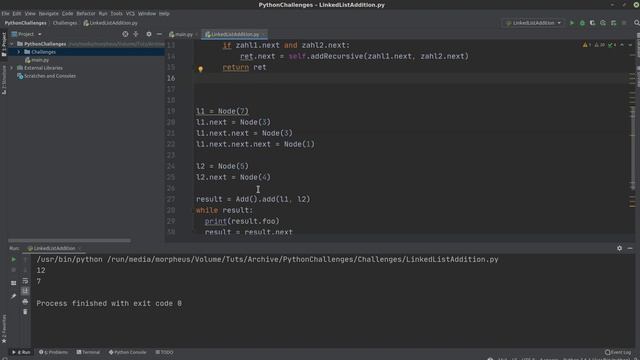Switch to the main.py editor tab
Image resolution: width=640 pixels, height=360 pixels.
181,34
